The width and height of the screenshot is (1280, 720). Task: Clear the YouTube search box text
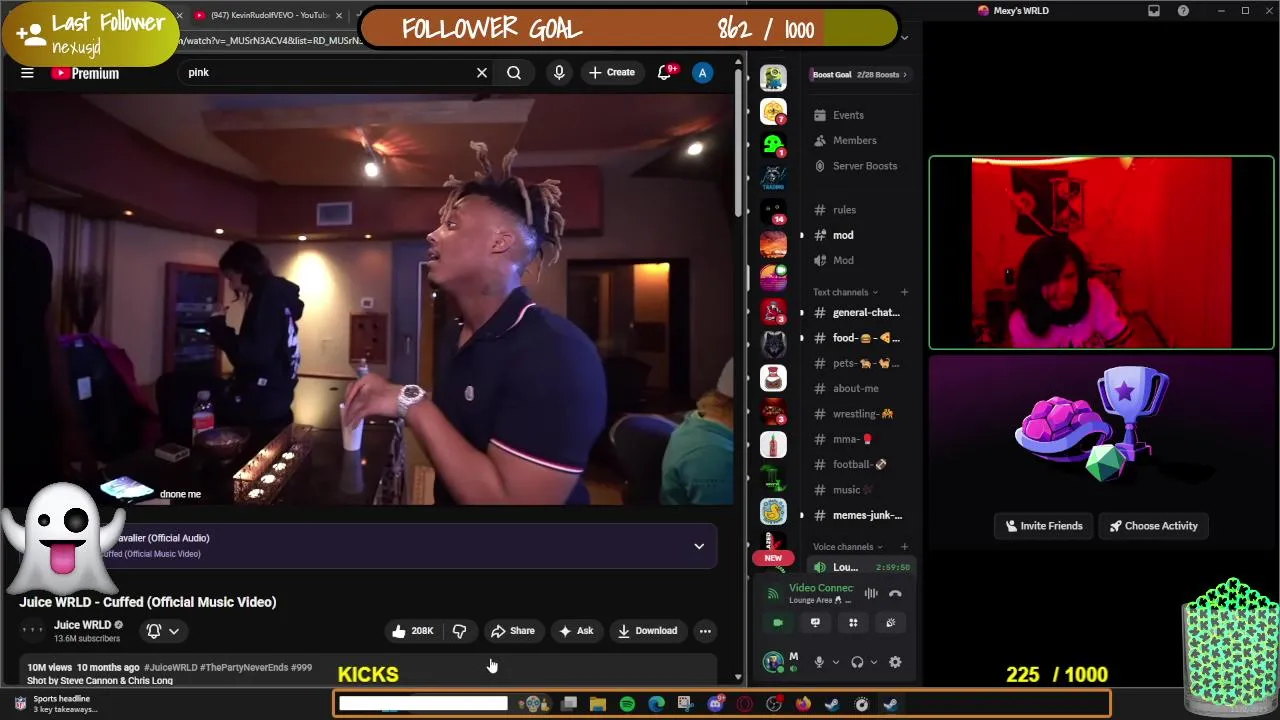(482, 73)
